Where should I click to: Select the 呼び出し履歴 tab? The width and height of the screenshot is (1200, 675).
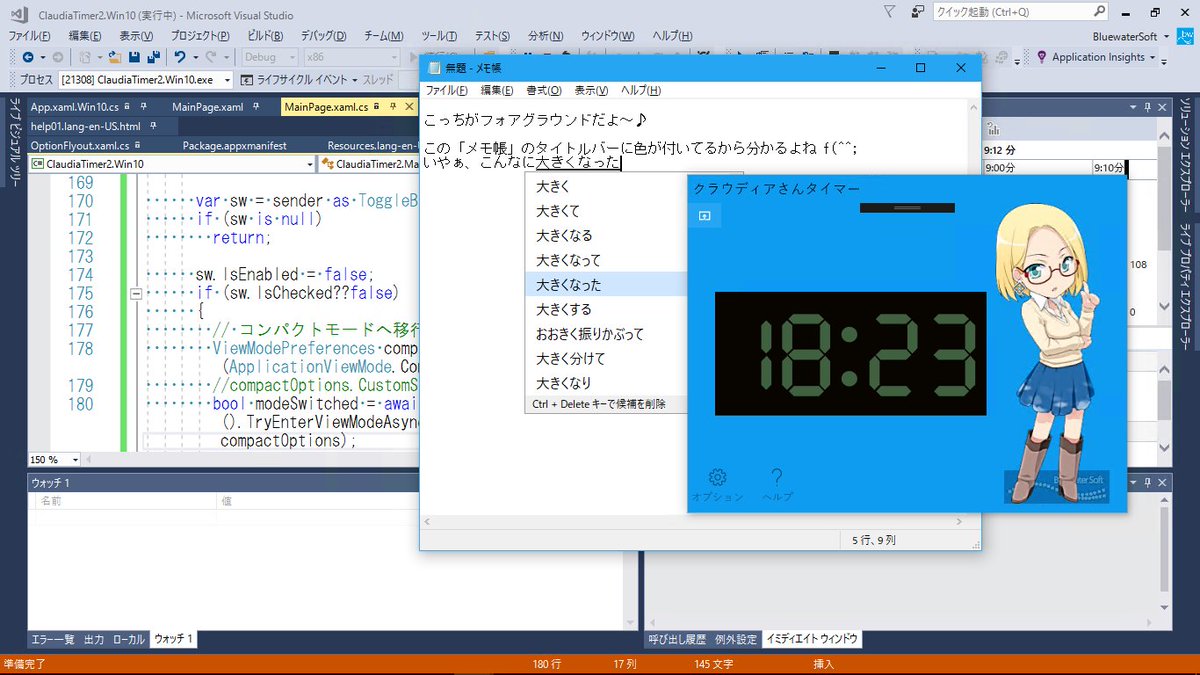676,639
